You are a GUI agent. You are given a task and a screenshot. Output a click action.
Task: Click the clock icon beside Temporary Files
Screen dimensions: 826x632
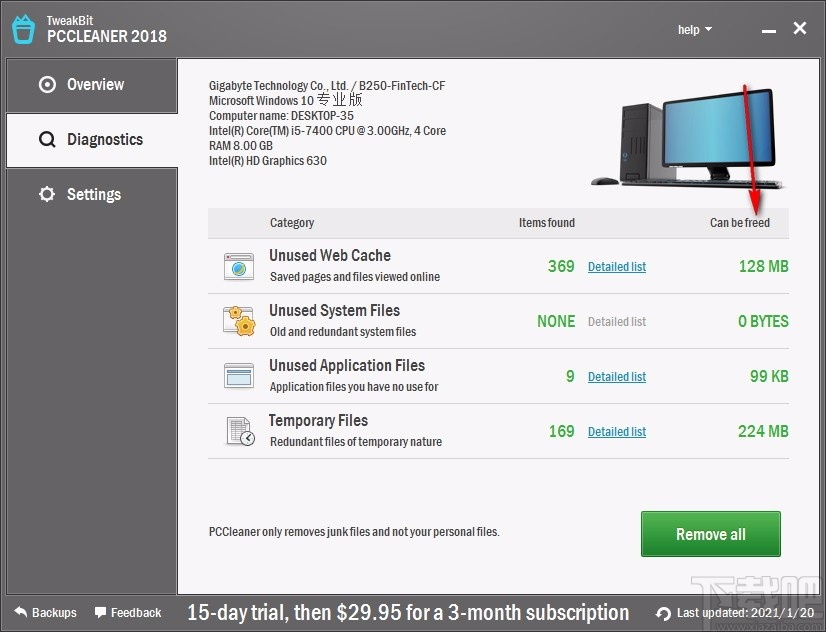(x=237, y=430)
